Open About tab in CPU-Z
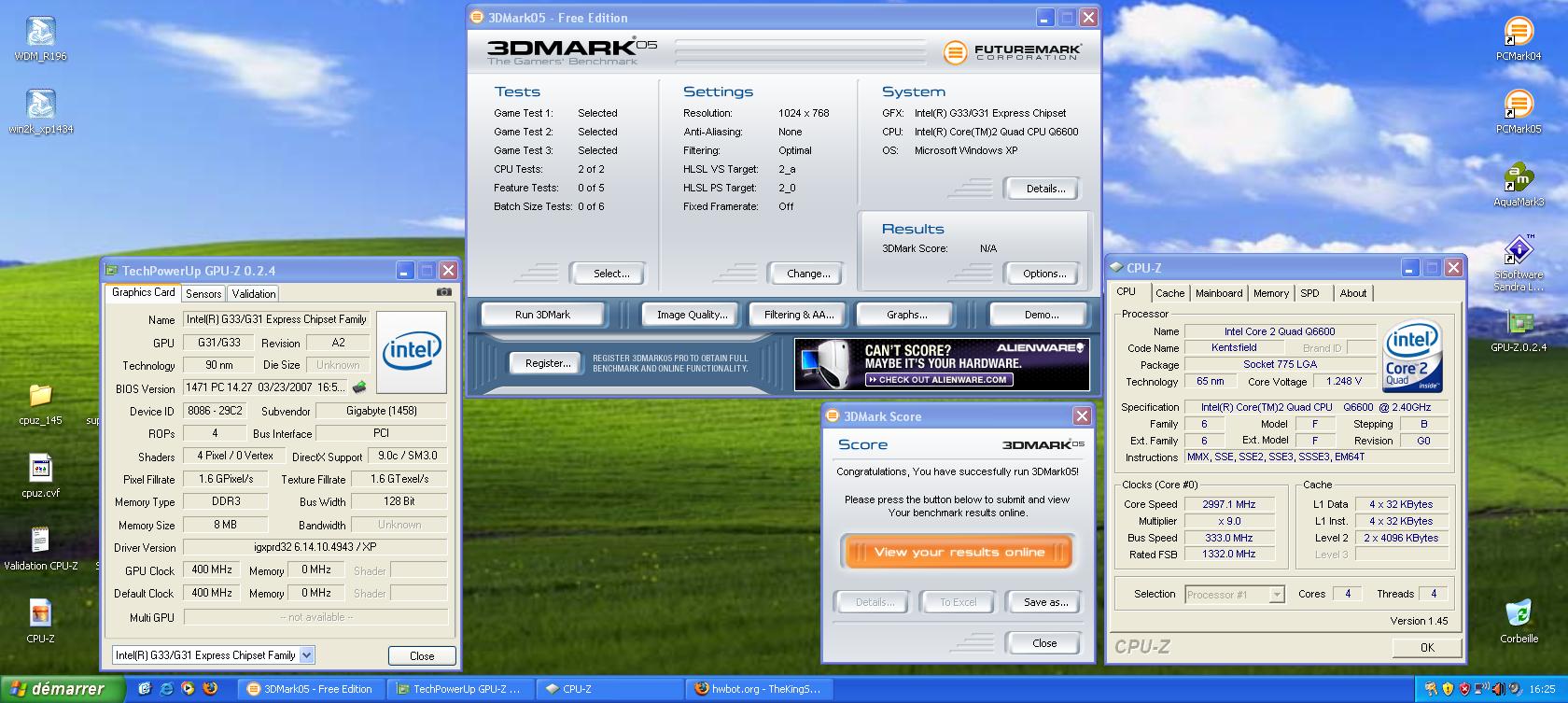The image size is (1568, 703). coord(1352,293)
